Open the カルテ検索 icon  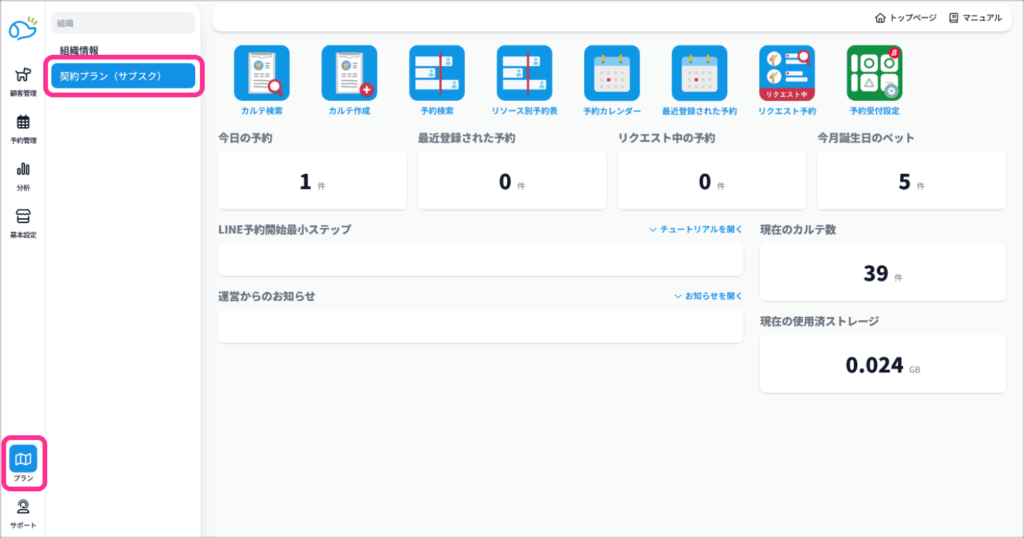[261, 73]
